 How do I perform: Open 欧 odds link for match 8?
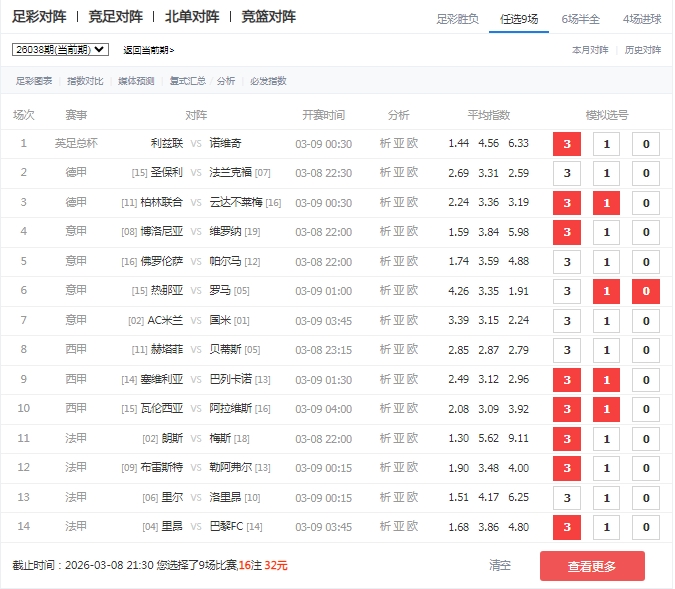click(413, 350)
